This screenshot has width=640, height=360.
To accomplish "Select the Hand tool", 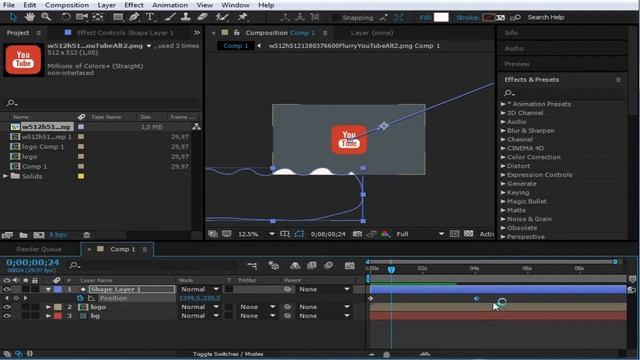I will click(x=29, y=17).
